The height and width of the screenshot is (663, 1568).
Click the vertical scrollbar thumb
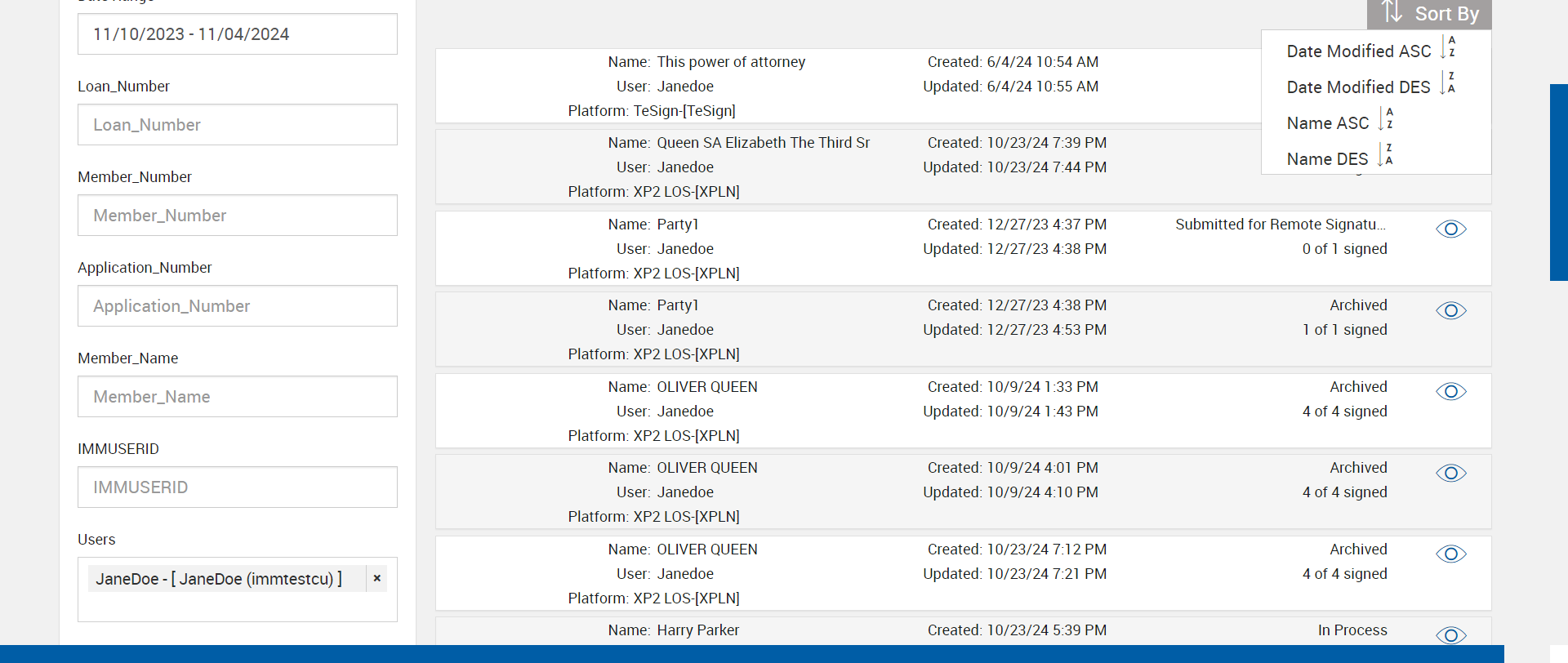(1558, 182)
